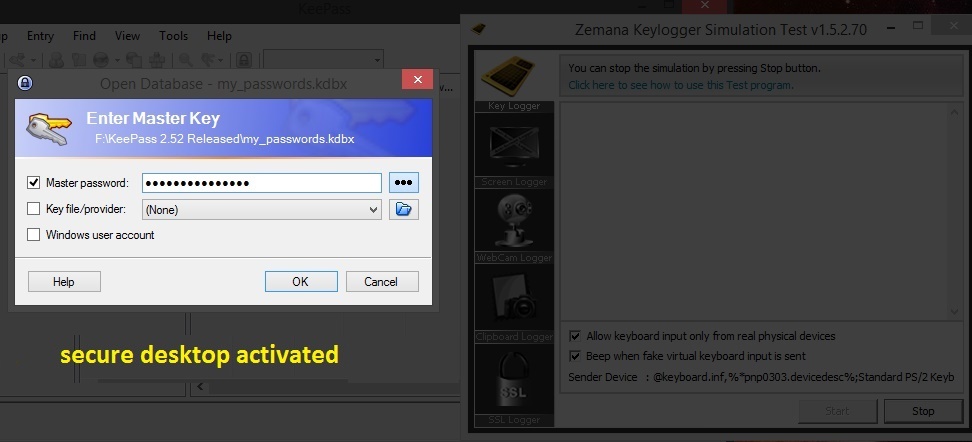972x442 pixels.
Task: Click Add Entry key icon in KeePass toolbar
Action: click(17, 60)
